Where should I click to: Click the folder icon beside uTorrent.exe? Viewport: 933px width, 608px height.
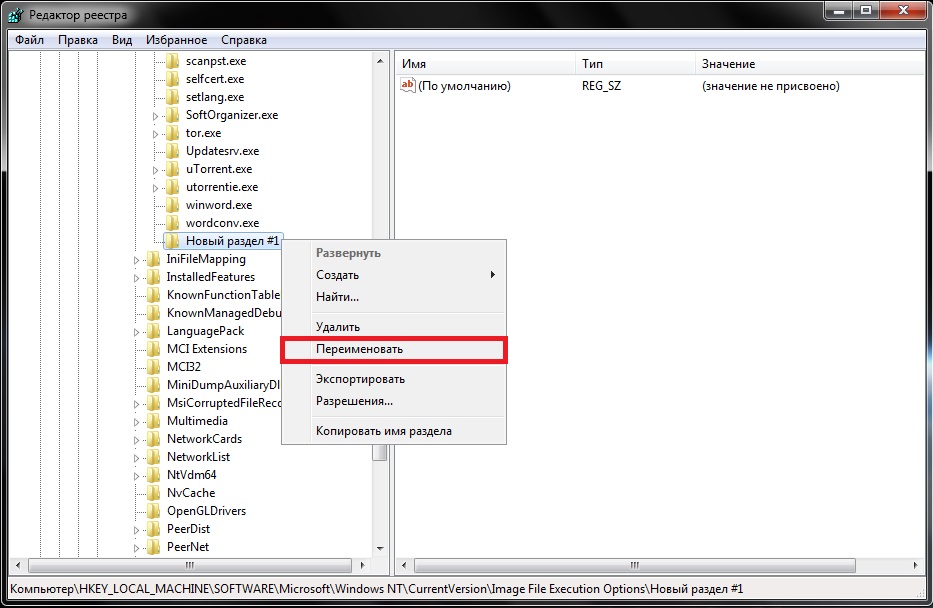click(x=172, y=169)
